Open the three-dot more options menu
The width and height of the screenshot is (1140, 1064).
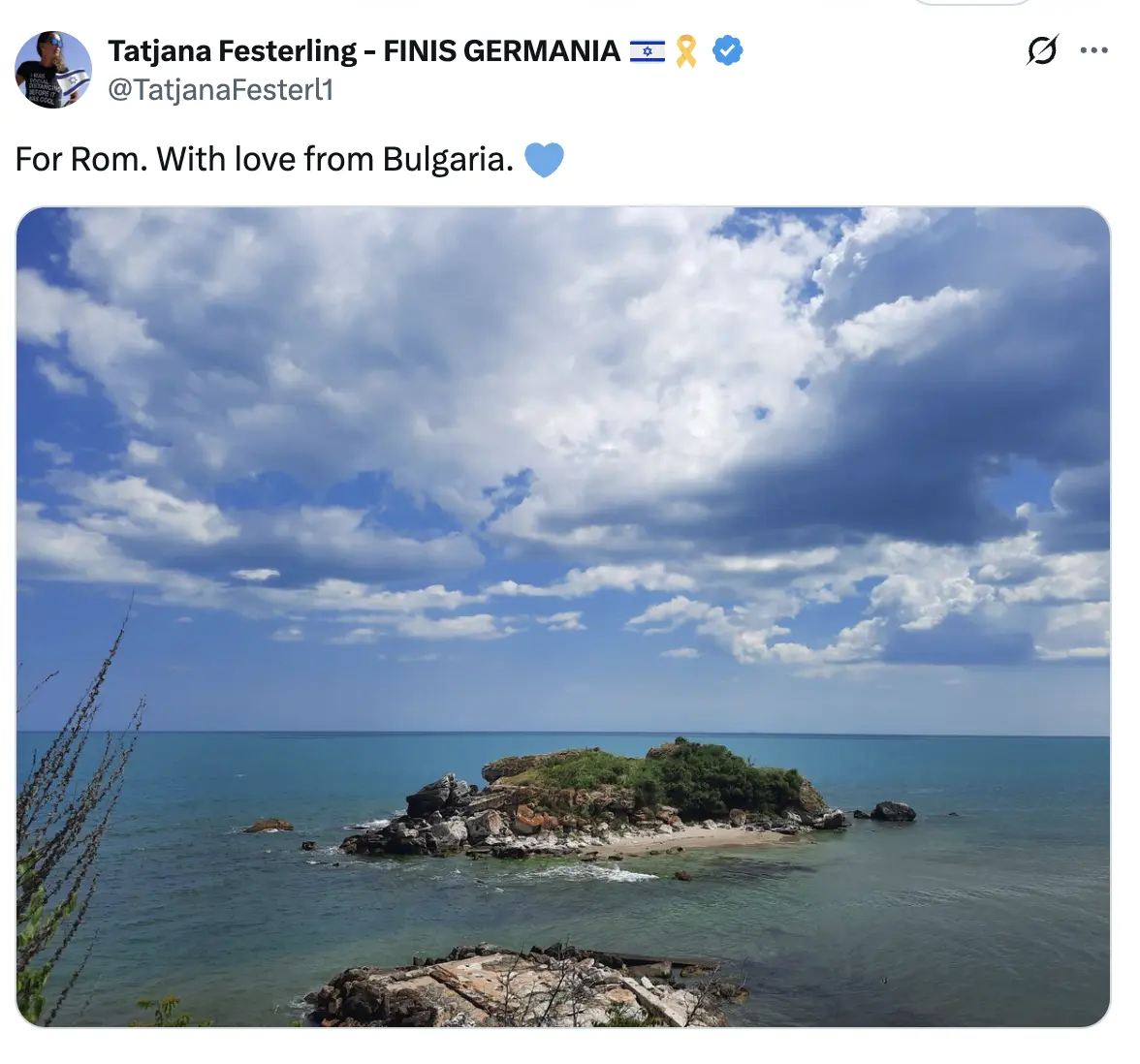coord(1094,50)
